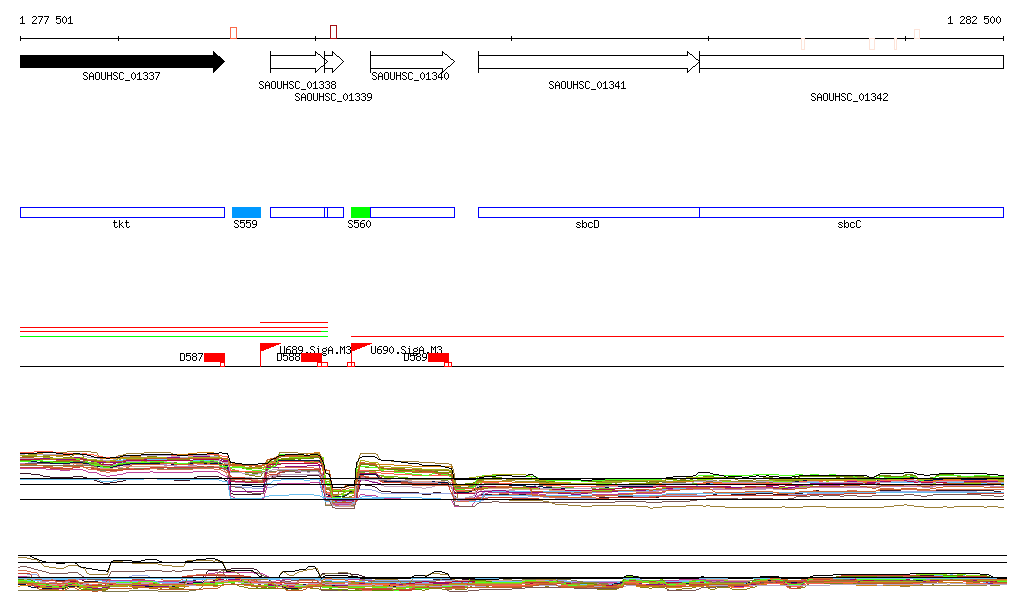This screenshot has height=611, width=1024.
Task: Click the U689.SigA.M3 promoter flag
Action: pos(269,348)
